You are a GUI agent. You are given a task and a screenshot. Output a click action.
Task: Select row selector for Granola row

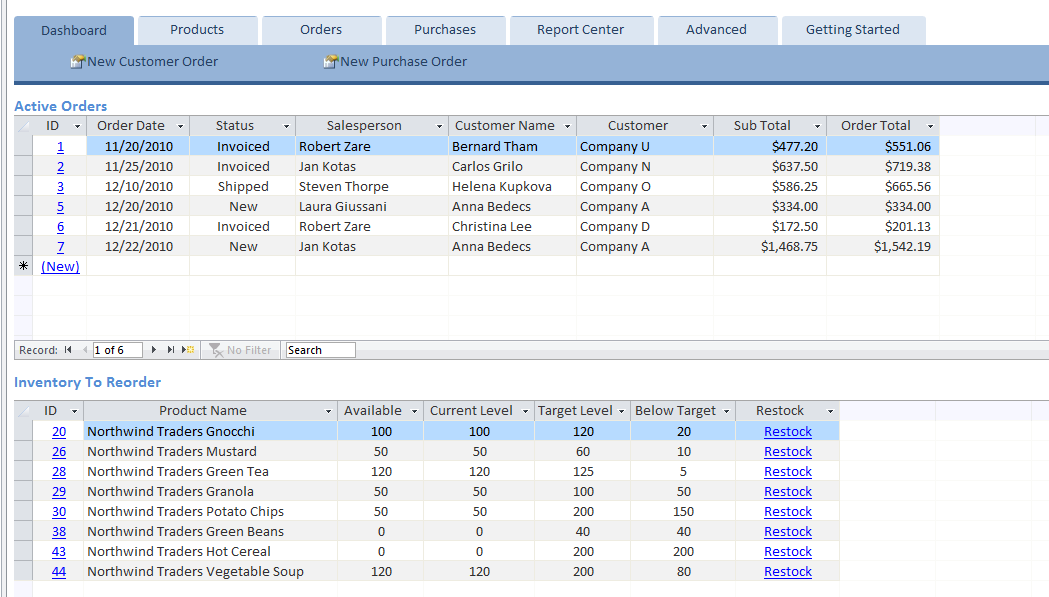point(23,492)
